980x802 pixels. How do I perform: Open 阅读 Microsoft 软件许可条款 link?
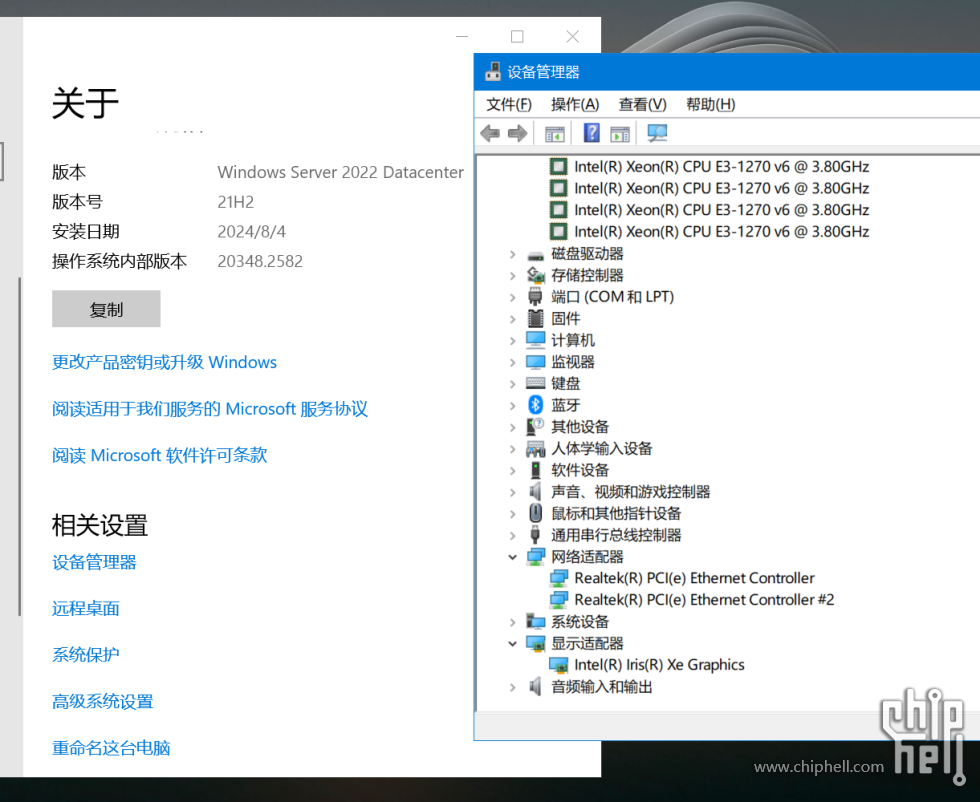coord(159,455)
